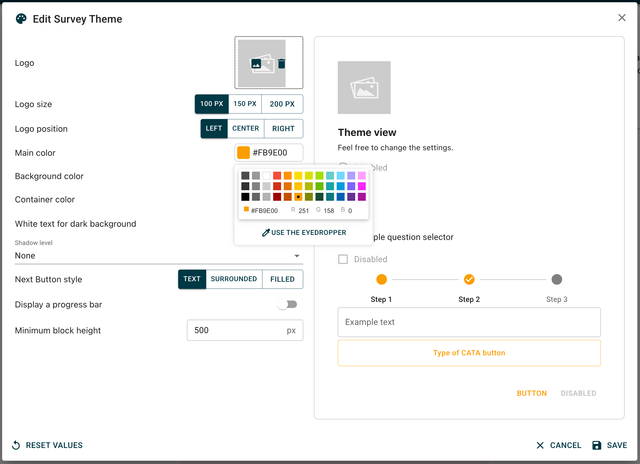Close the Edit Survey Theme dialog
The height and width of the screenshot is (464, 640).
pos(622,17)
